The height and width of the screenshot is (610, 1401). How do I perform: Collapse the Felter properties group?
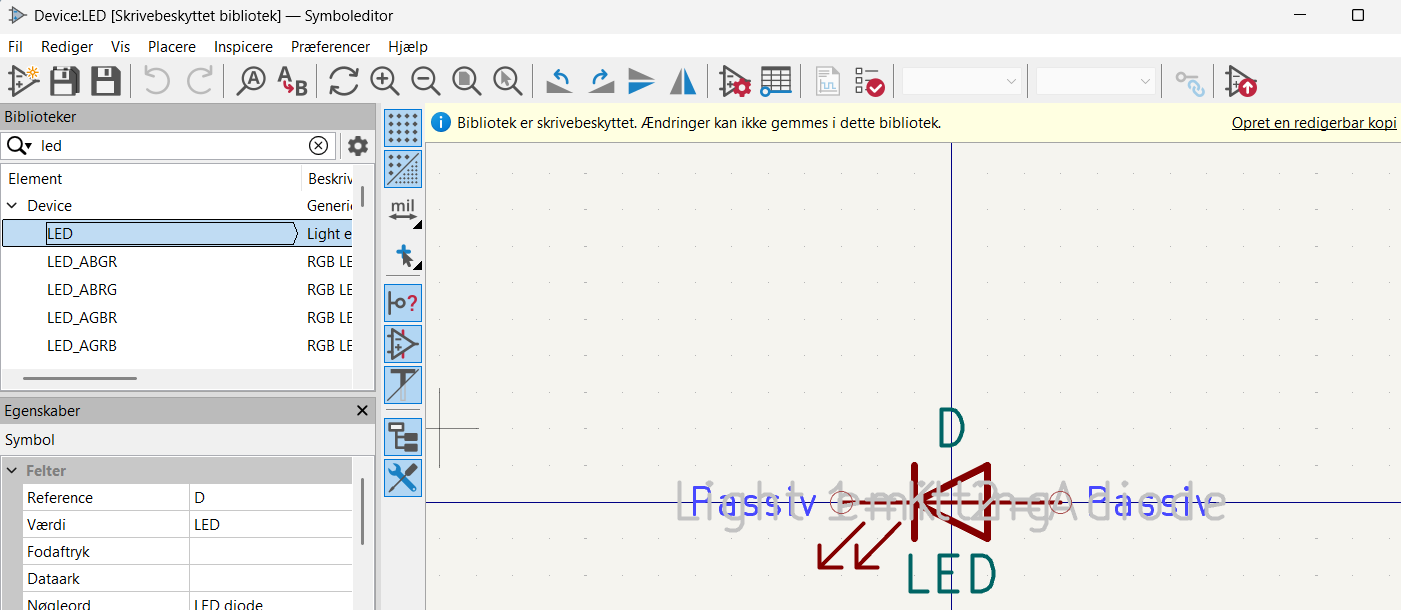[x=12, y=471]
